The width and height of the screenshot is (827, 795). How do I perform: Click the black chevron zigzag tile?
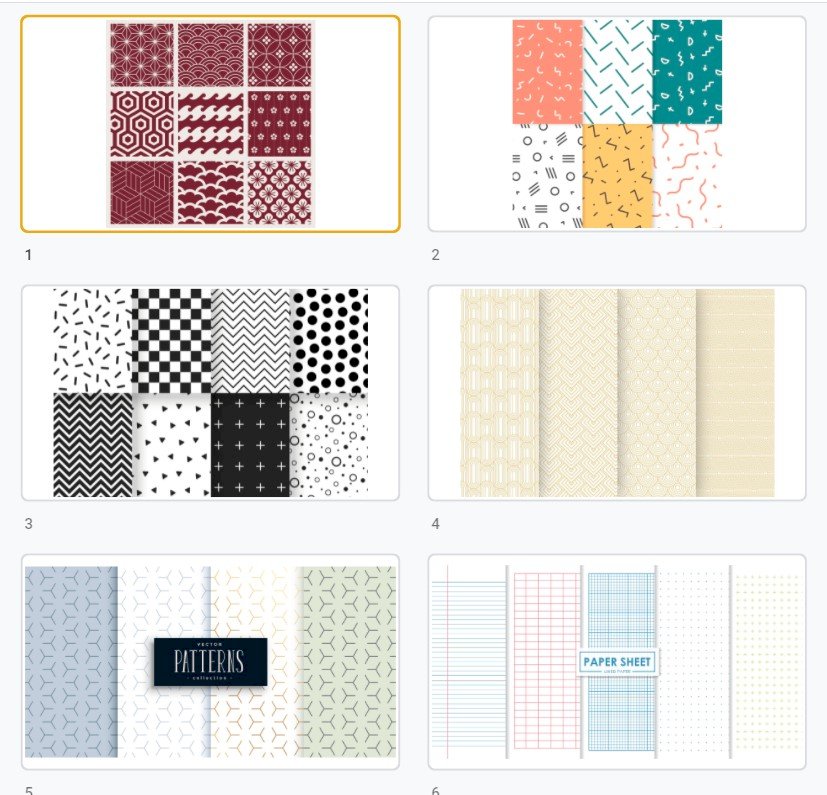tap(93, 445)
